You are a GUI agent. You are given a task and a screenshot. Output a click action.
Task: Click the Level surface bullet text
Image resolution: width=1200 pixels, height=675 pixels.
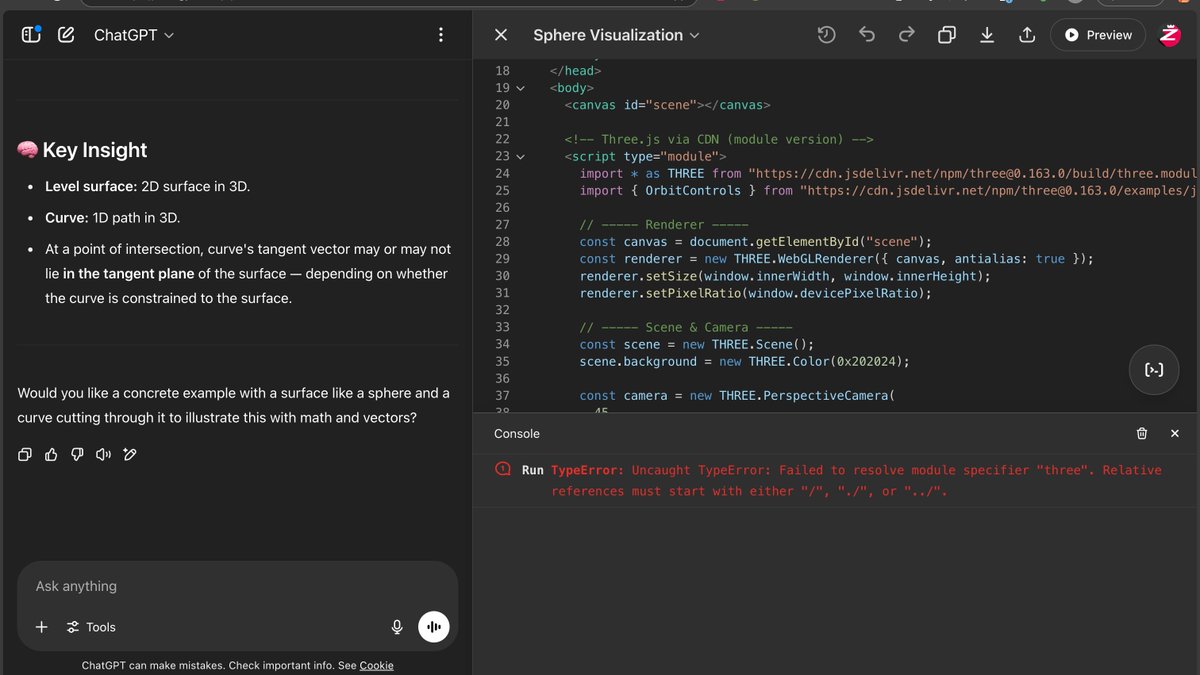point(148,186)
